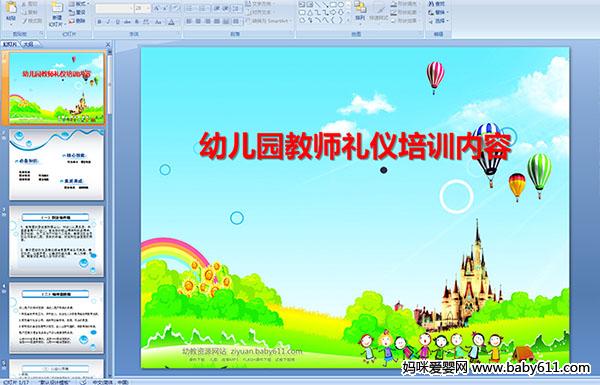600x385 pixels.
Task: Click the red title text on slide
Action: tap(355, 146)
